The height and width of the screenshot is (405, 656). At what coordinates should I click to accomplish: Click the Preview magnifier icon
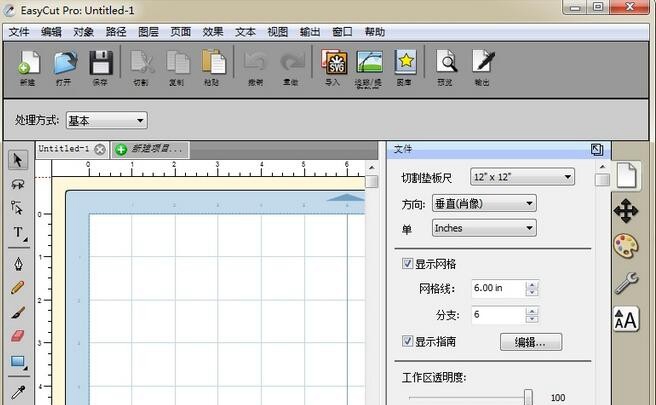pyautogui.click(x=446, y=62)
